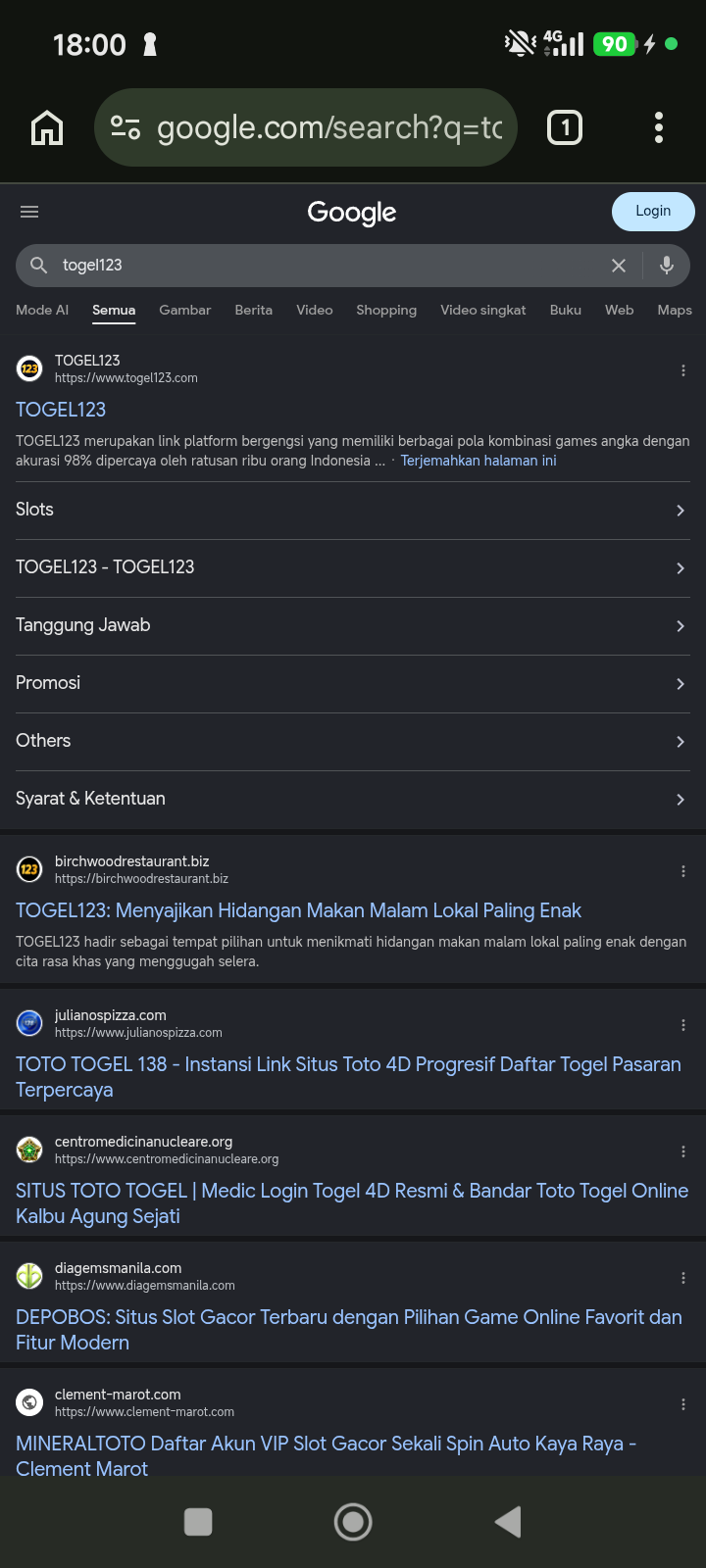Switch to the Berita search tab
This screenshot has width=706, height=1568.
click(x=254, y=310)
